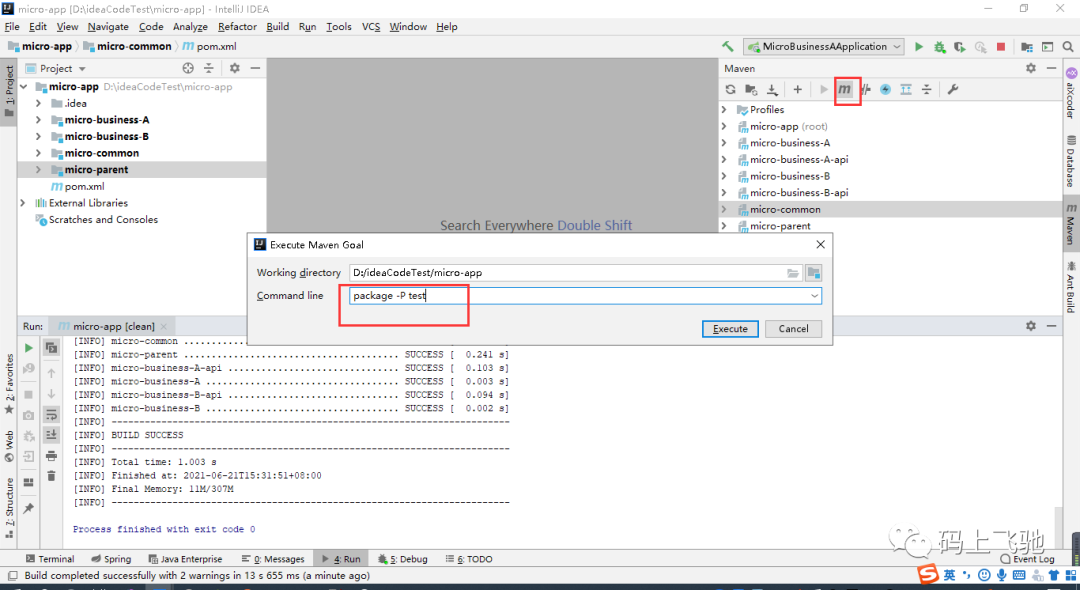
Task: Click the trash icon to clear Run console
Action: point(51,476)
